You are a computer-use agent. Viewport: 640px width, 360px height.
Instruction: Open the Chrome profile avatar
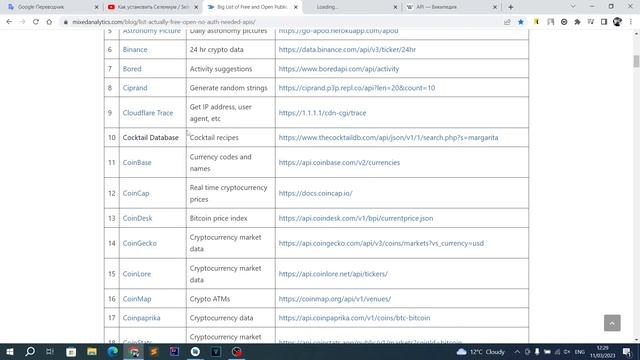(x=617, y=22)
